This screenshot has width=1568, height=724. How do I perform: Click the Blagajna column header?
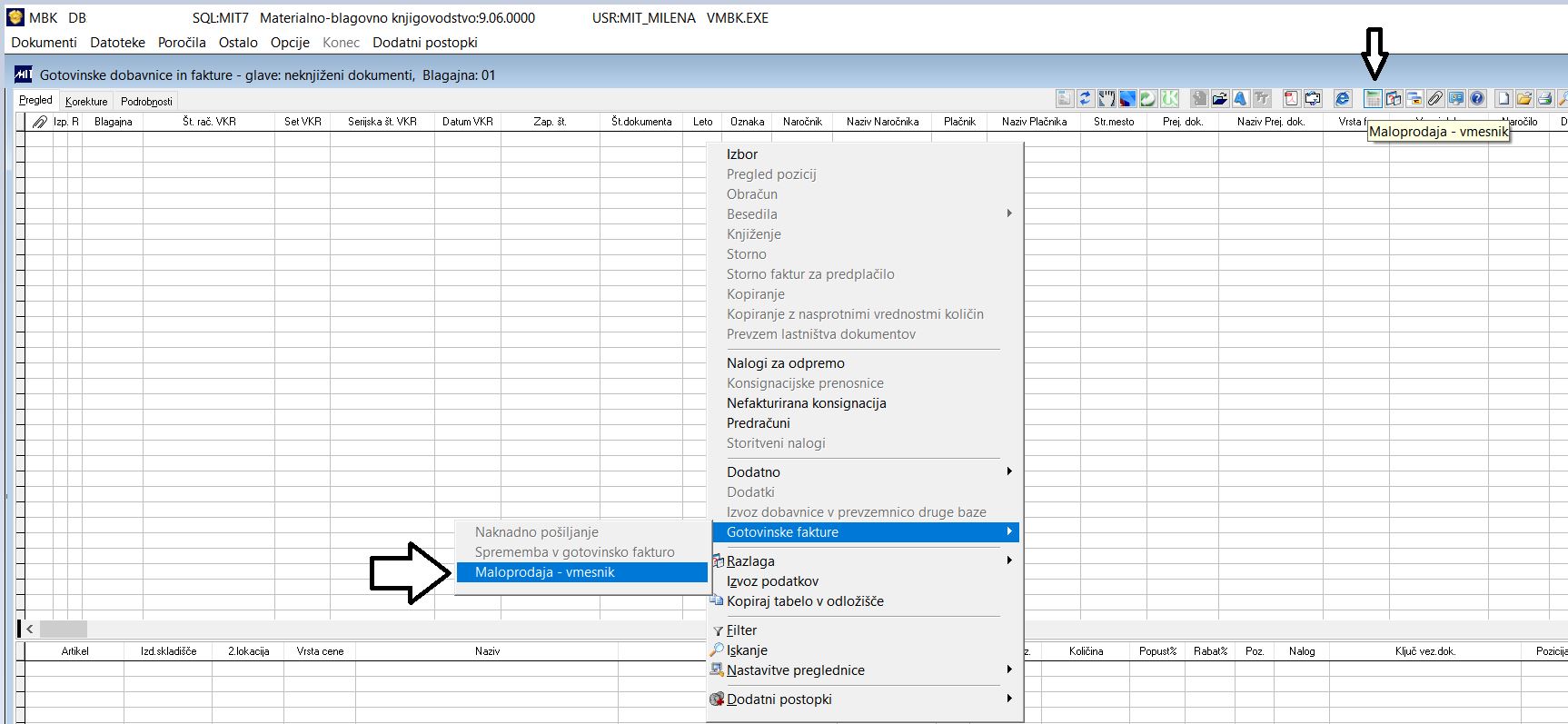click(x=113, y=121)
